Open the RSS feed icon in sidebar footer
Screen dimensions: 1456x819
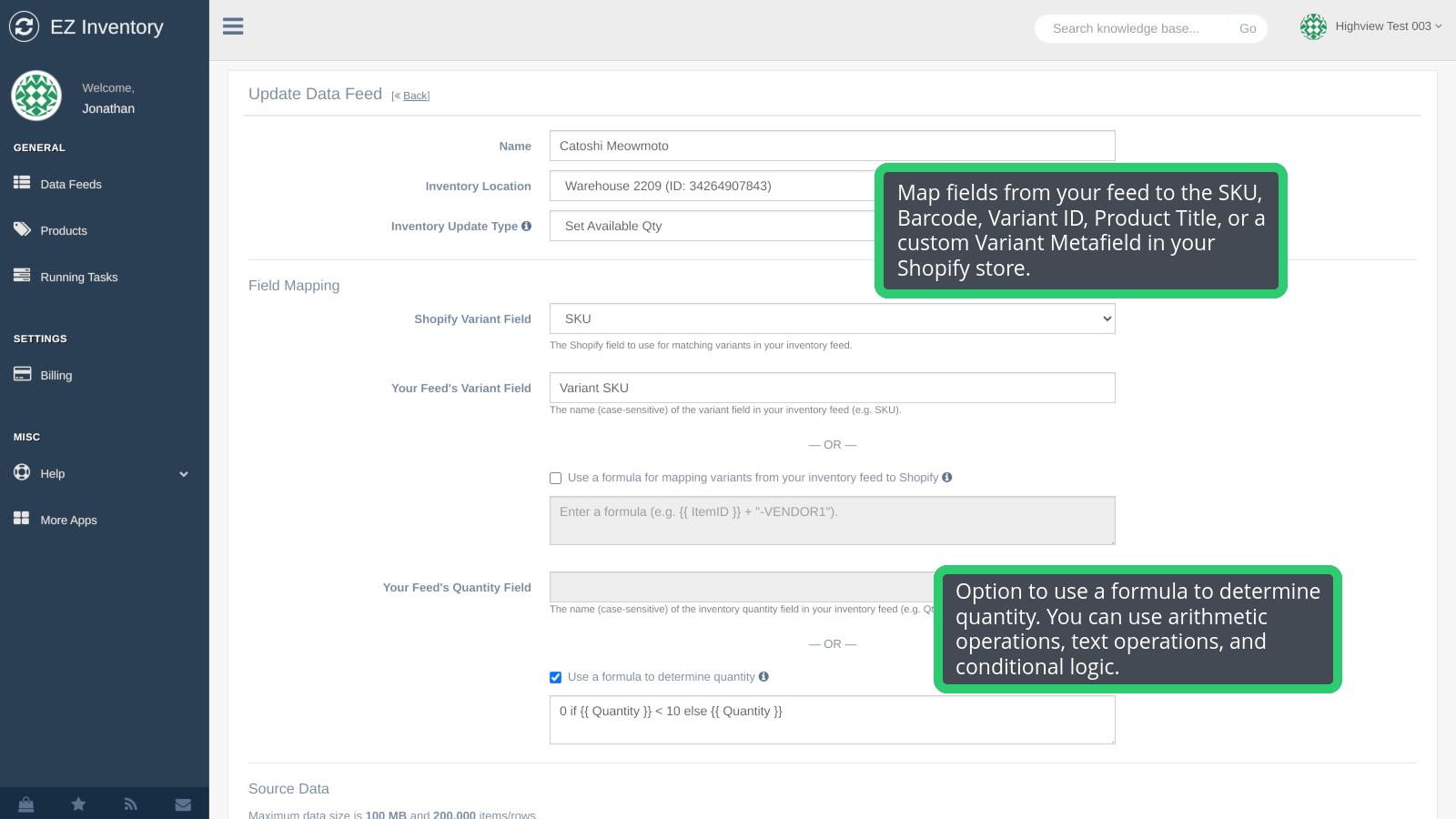(x=131, y=804)
